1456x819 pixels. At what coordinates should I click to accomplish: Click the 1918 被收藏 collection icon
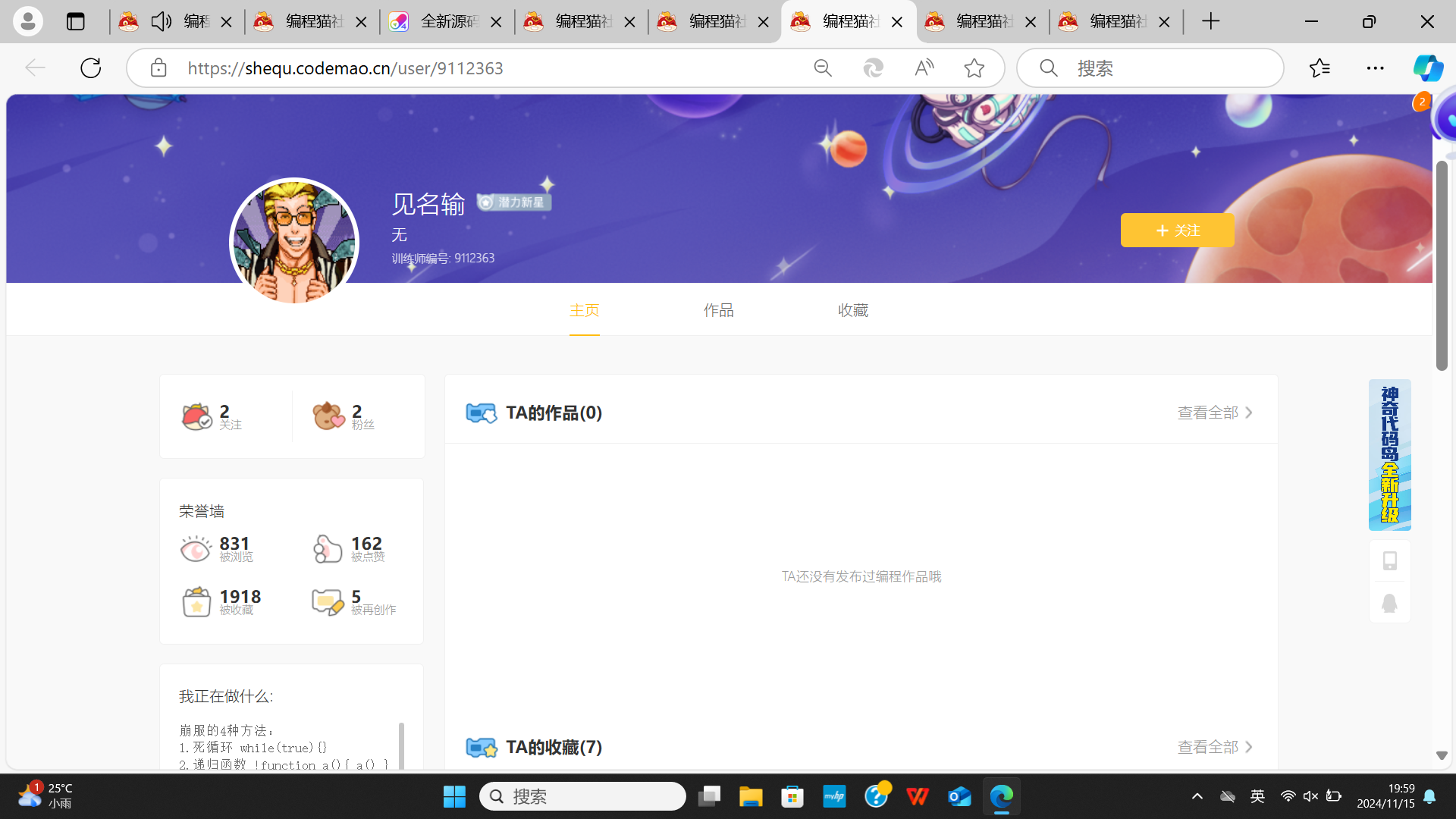[x=196, y=602]
